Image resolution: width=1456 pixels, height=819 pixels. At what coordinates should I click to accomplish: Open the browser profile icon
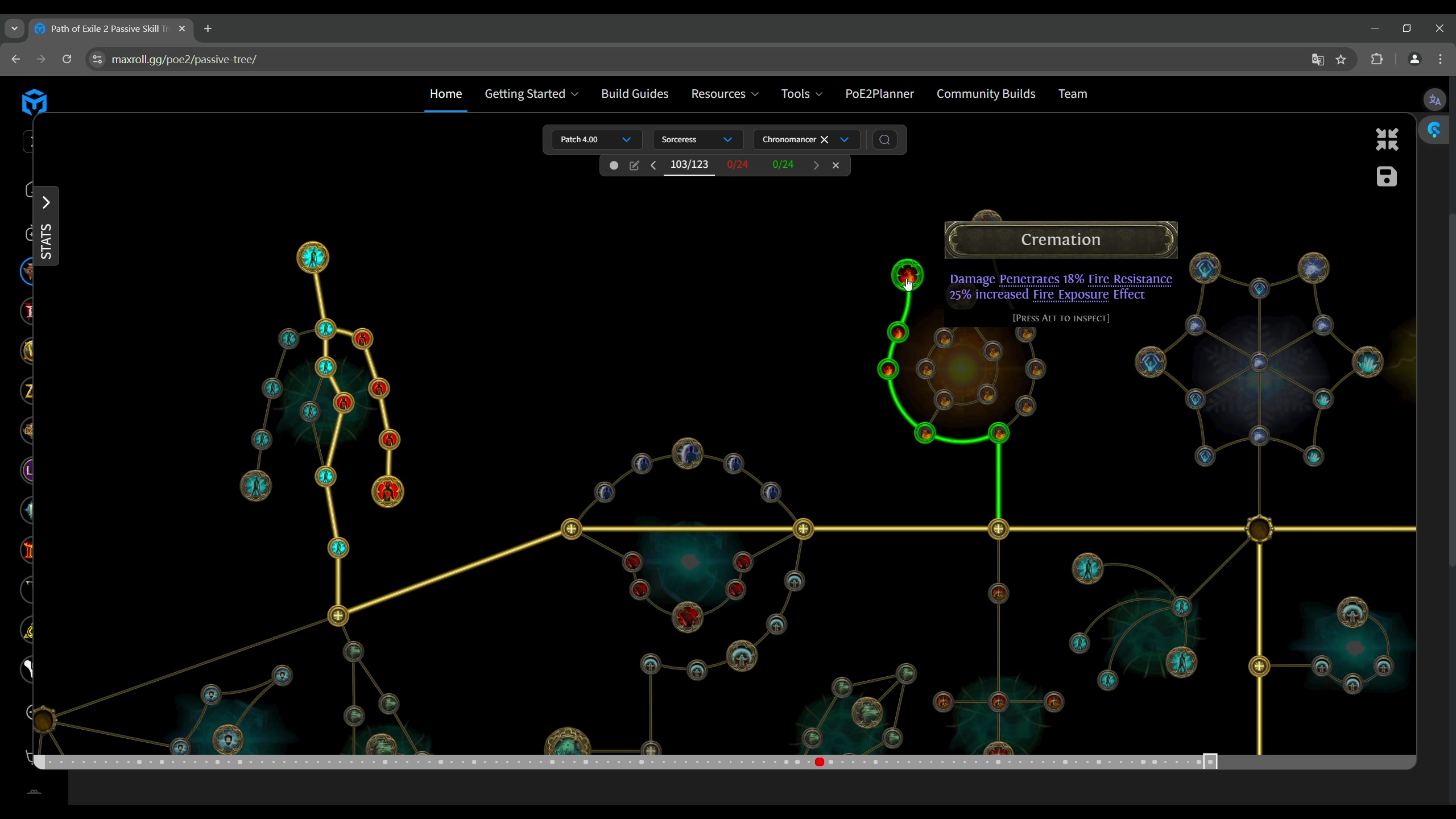(1414, 59)
